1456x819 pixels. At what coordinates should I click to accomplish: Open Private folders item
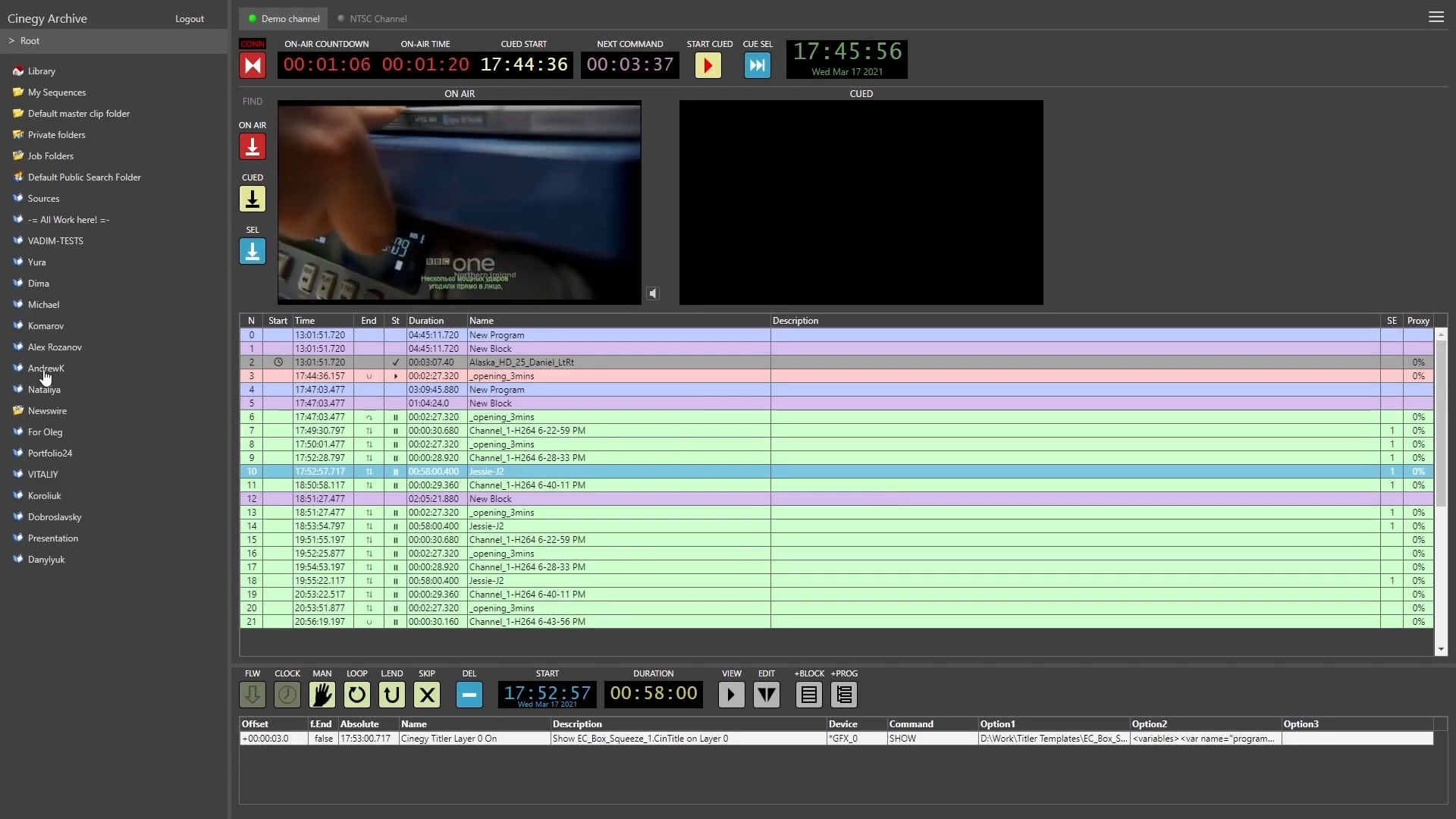pyautogui.click(x=56, y=135)
